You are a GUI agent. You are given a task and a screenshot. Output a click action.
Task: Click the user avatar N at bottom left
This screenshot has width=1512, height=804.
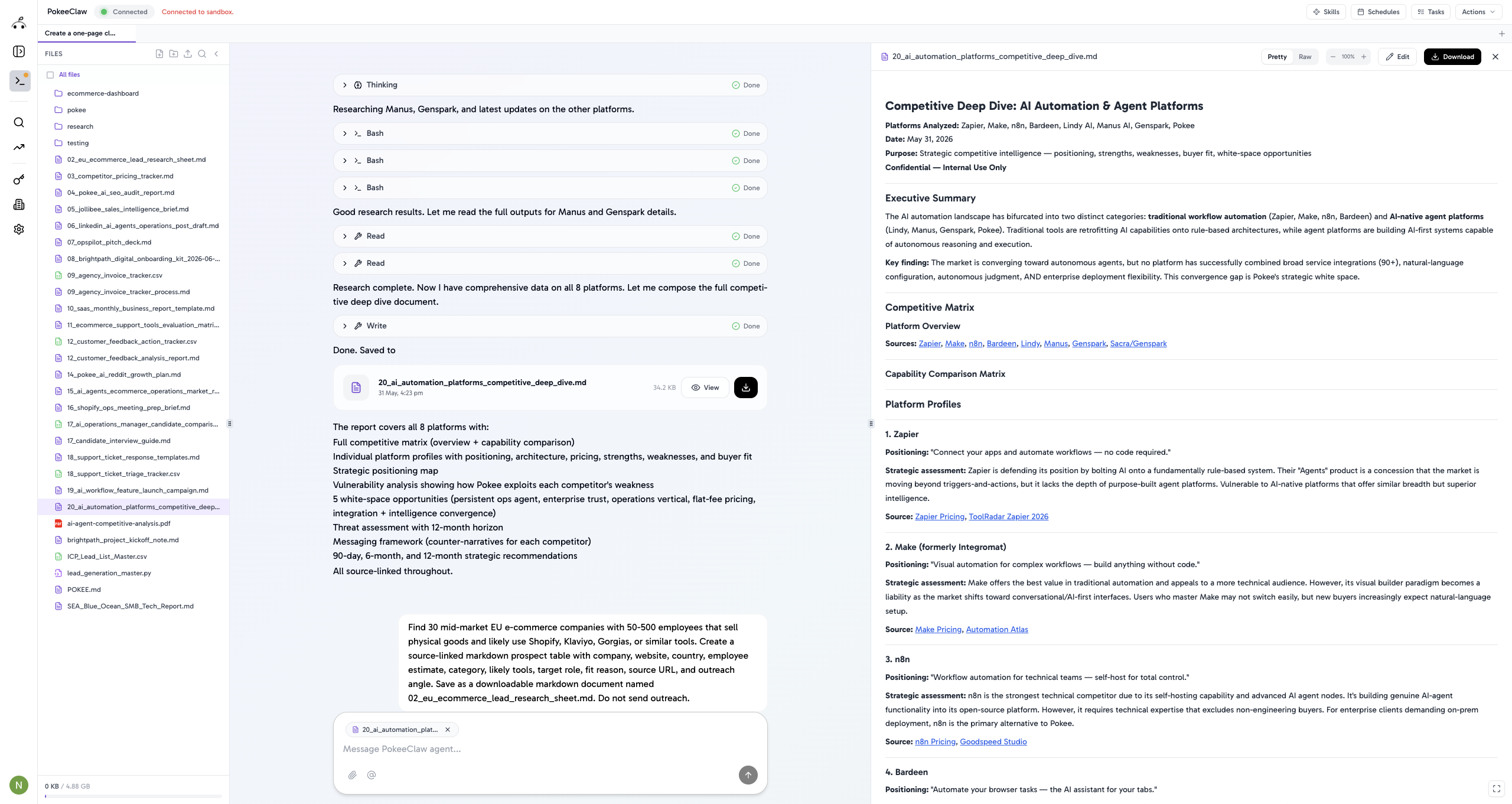point(19,785)
